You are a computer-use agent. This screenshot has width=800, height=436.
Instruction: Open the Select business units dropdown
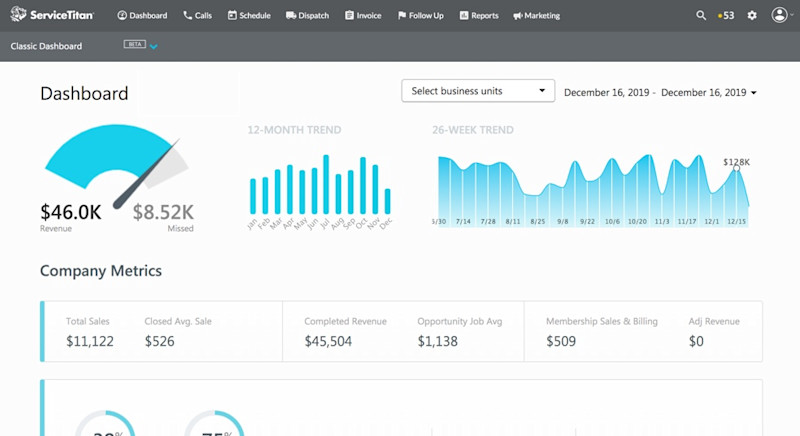pos(478,91)
